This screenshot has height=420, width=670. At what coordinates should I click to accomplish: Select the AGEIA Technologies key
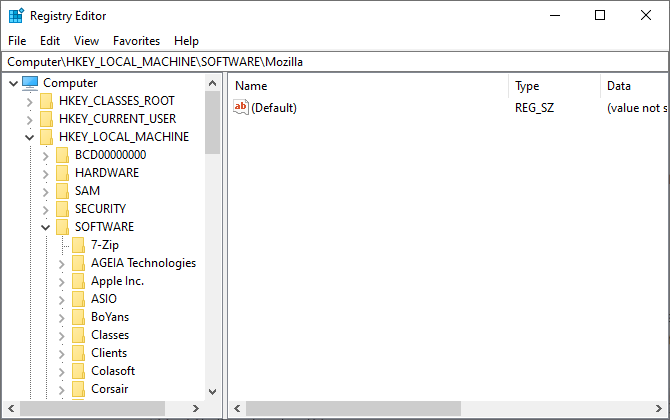[143, 263]
